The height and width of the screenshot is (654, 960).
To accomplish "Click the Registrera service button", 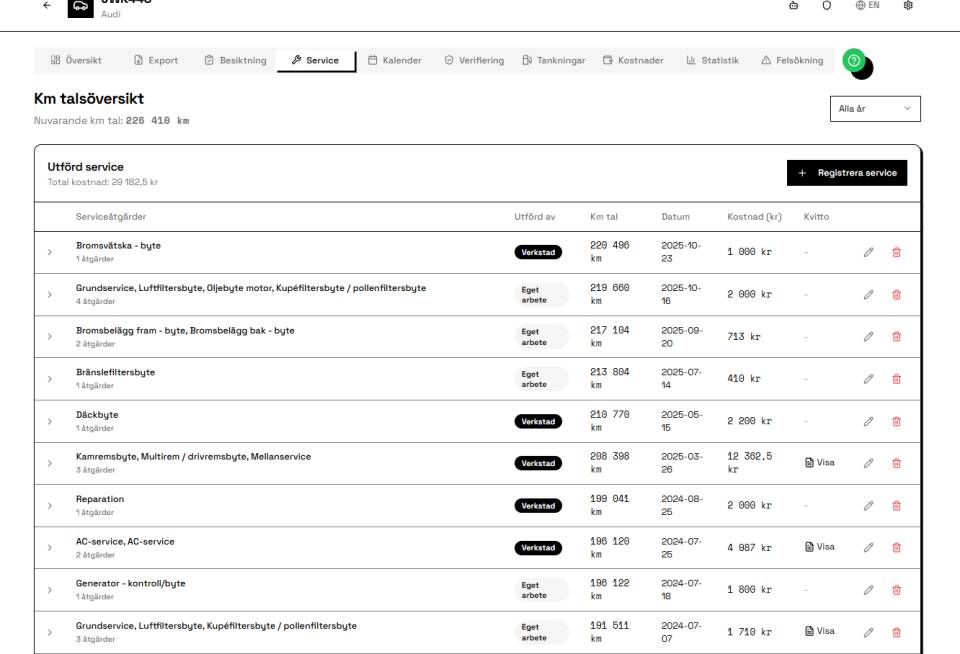I will coord(847,173).
